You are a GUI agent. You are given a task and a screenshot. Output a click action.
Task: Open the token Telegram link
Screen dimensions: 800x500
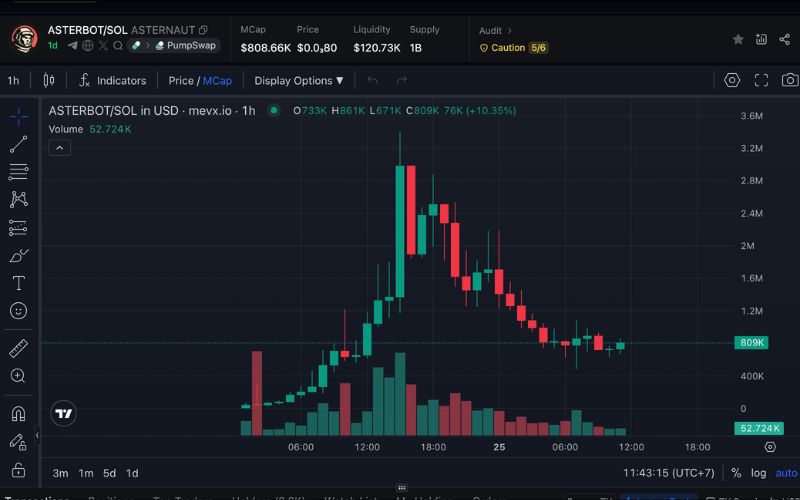(72, 45)
